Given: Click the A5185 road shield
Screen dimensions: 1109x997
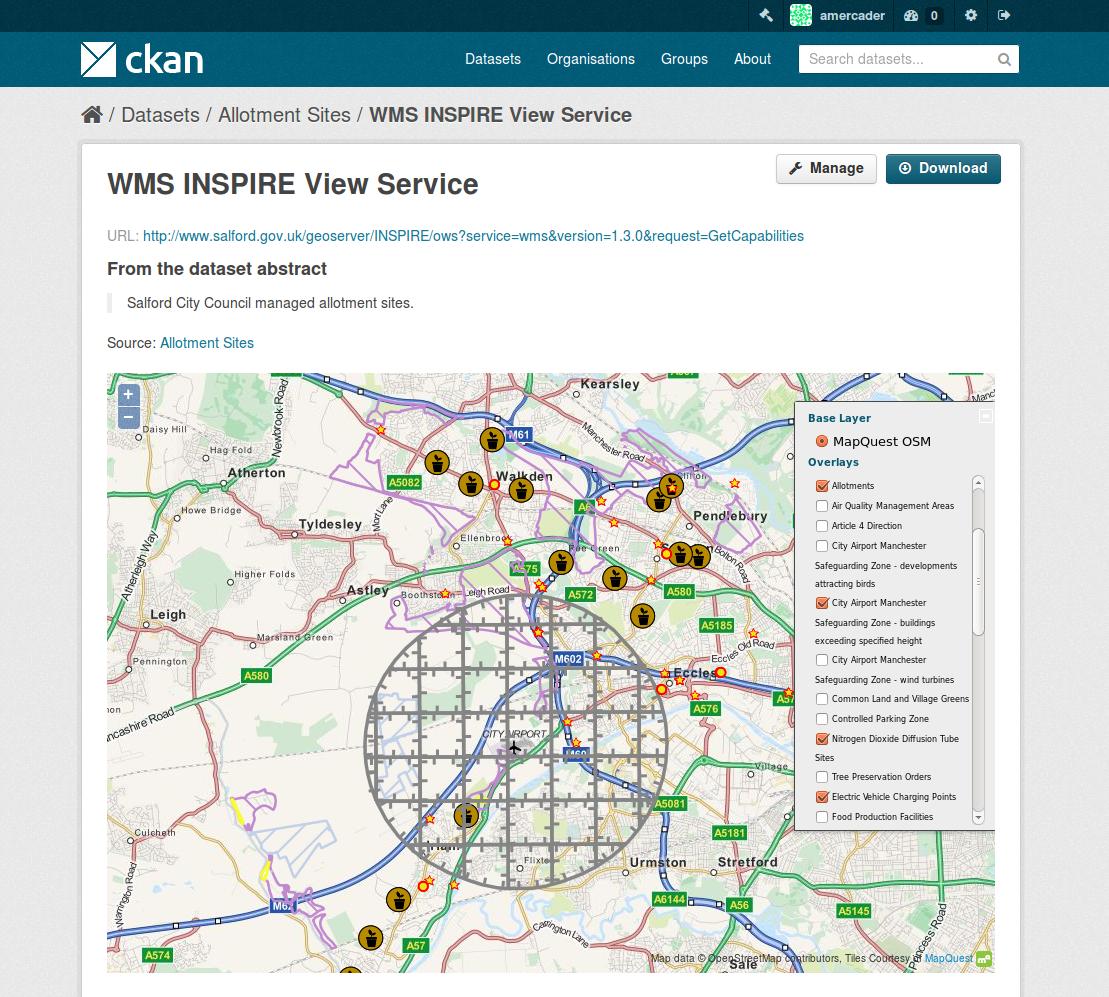Looking at the screenshot, I should point(716,626).
